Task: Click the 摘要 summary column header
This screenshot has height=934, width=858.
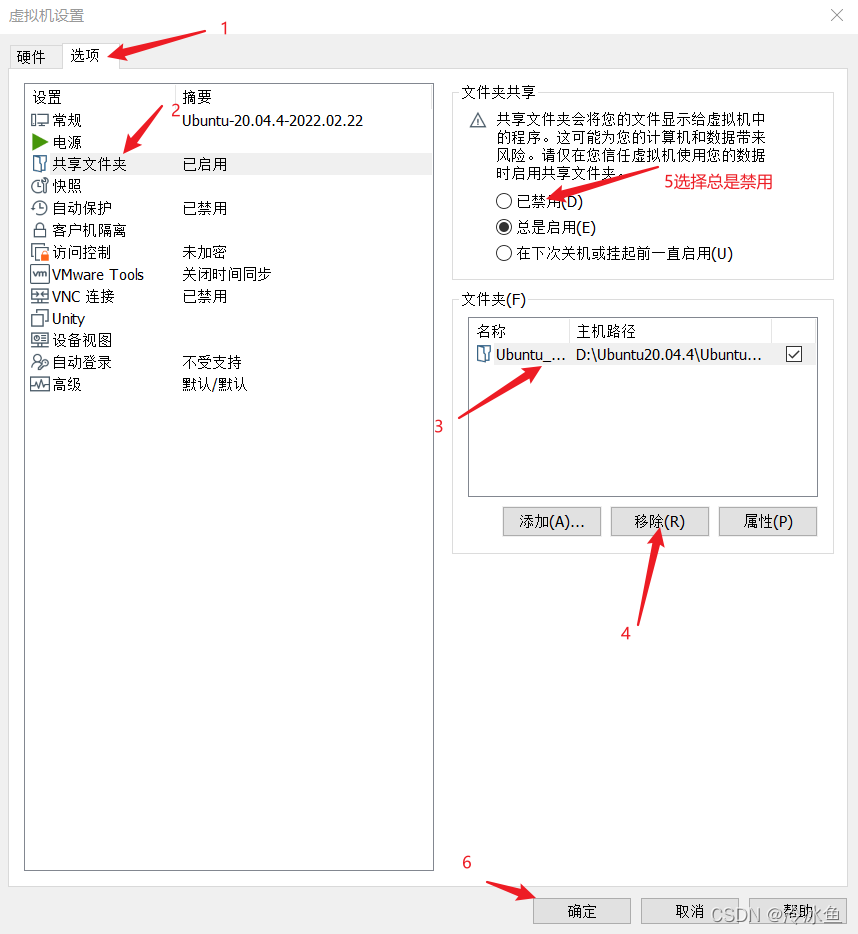Action: [303, 97]
